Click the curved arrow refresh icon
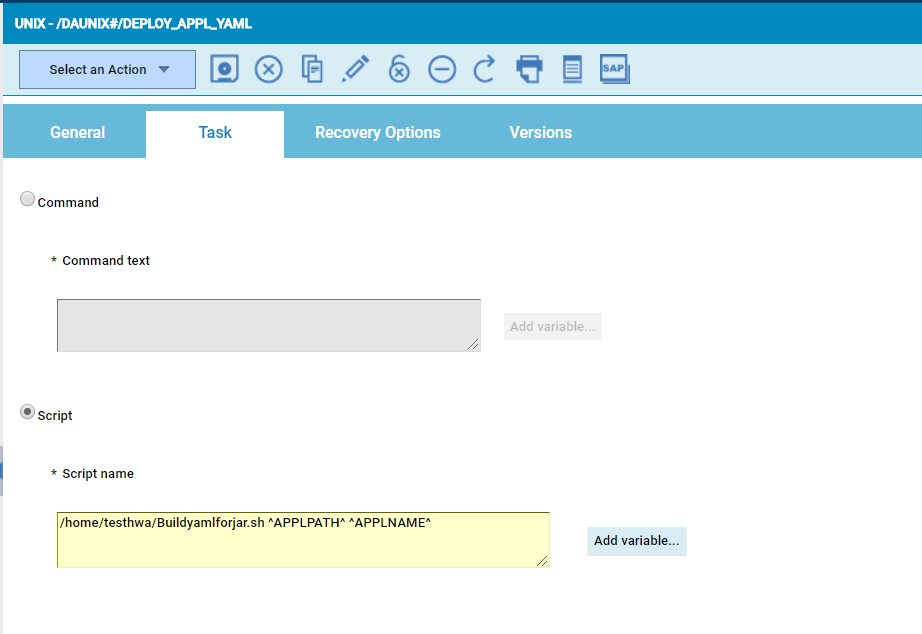This screenshot has height=634, width=922. tap(485, 69)
